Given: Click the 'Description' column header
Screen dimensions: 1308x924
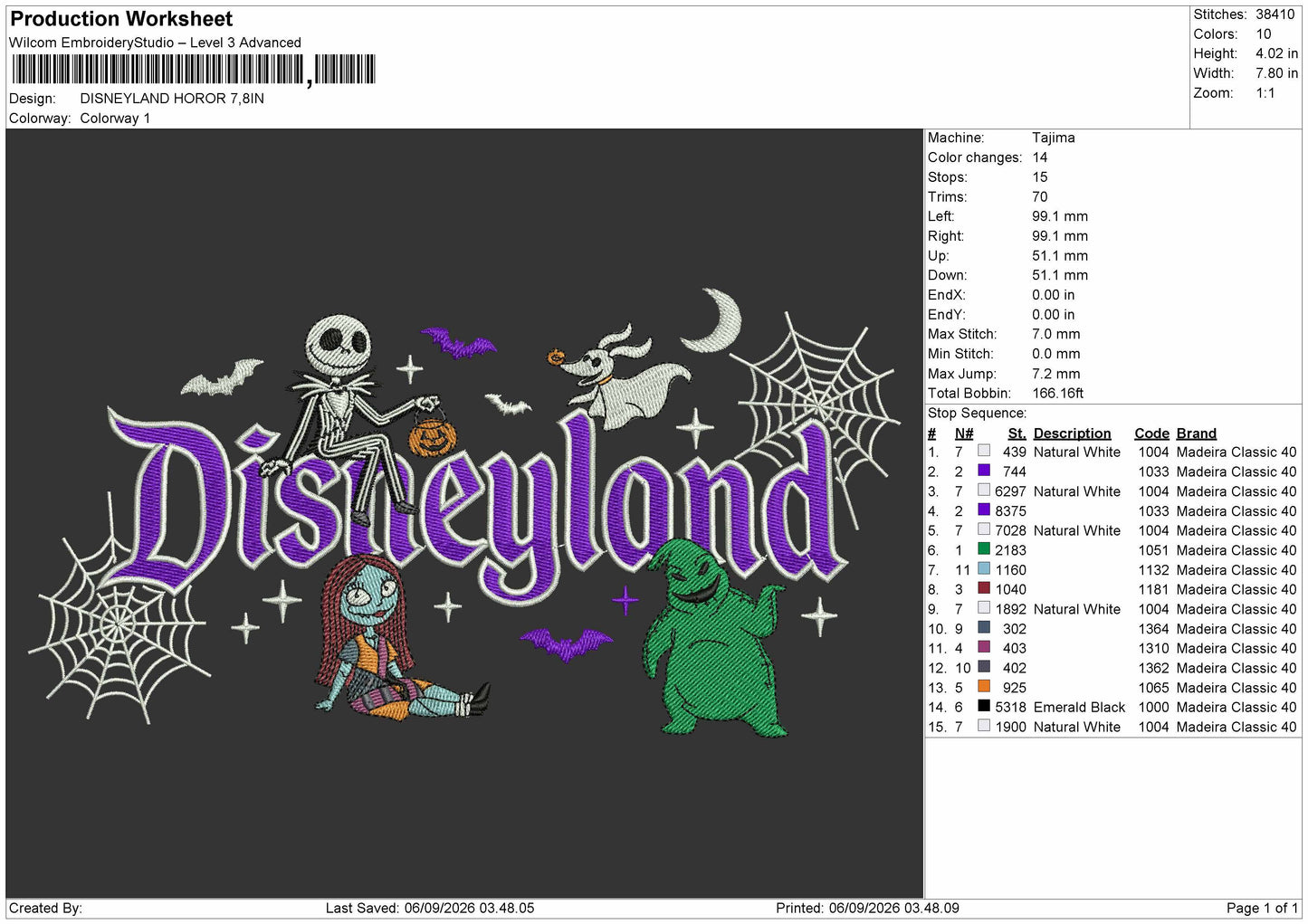Looking at the screenshot, I should pos(1072,433).
